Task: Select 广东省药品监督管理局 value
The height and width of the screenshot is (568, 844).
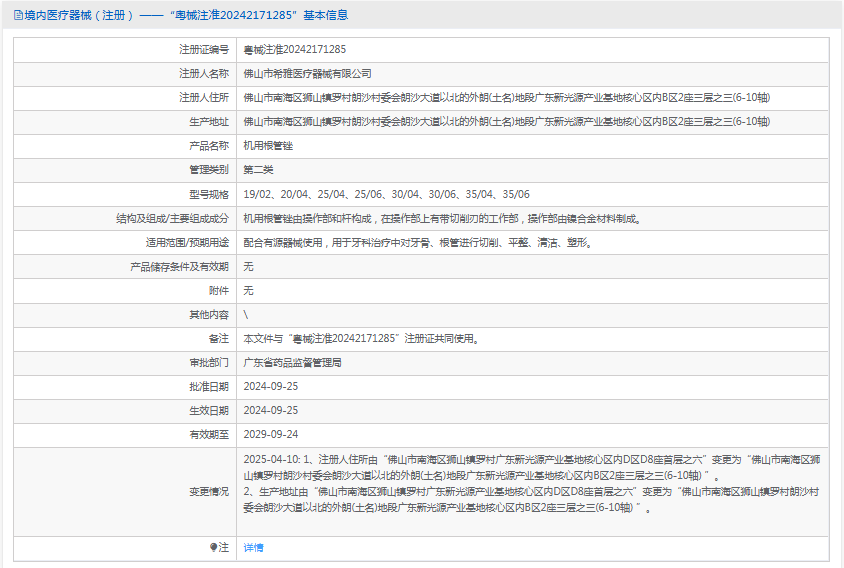Action: [x=292, y=363]
